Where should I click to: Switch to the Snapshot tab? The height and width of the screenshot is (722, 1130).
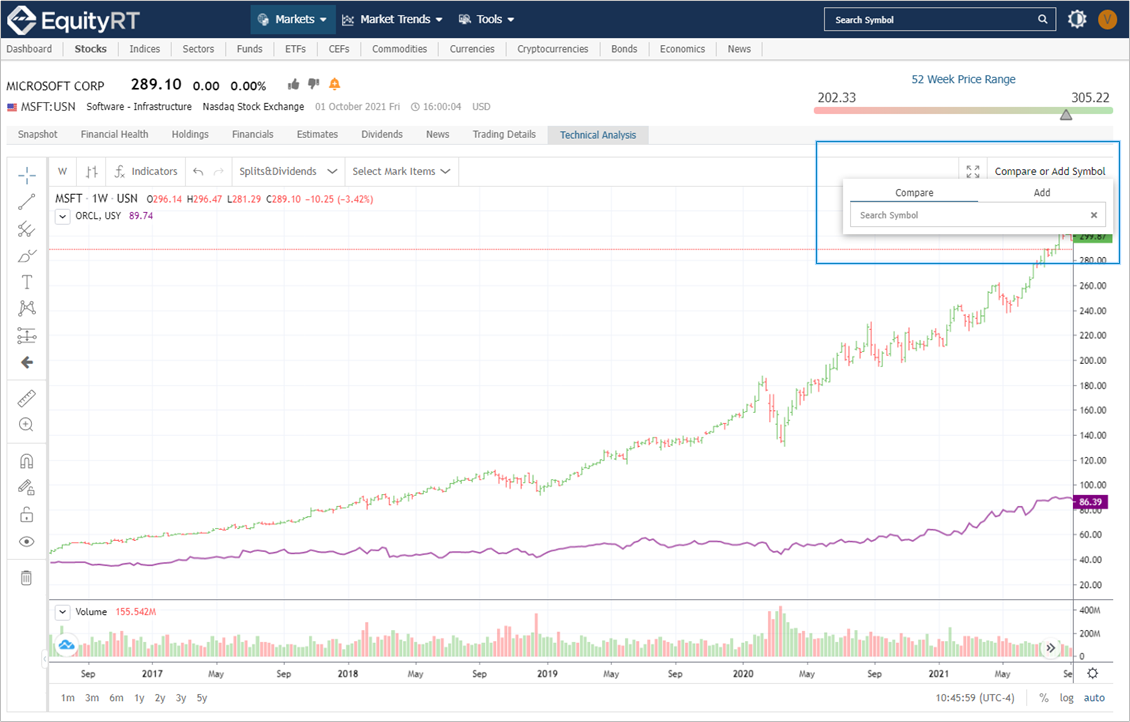(x=37, y=135)
